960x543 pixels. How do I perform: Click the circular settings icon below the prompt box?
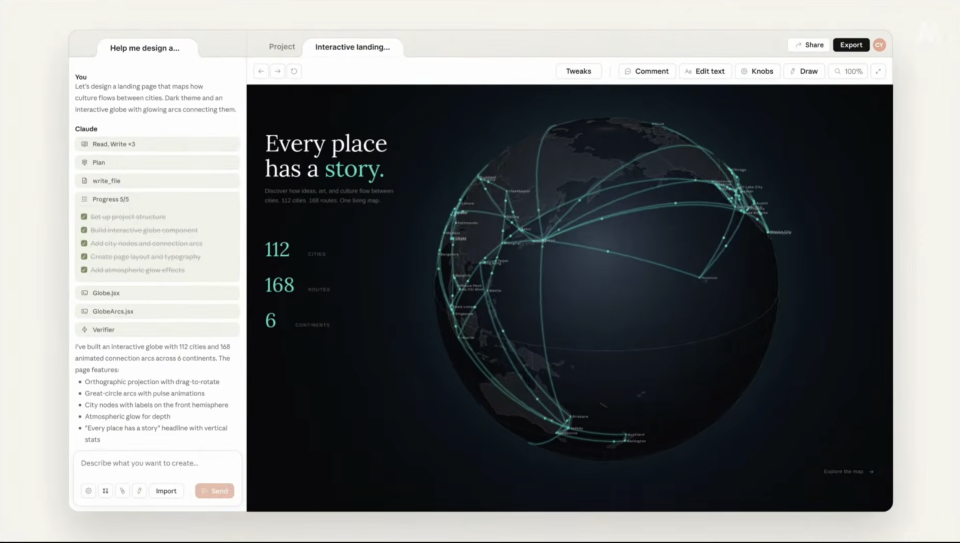(x=89, y=491)
